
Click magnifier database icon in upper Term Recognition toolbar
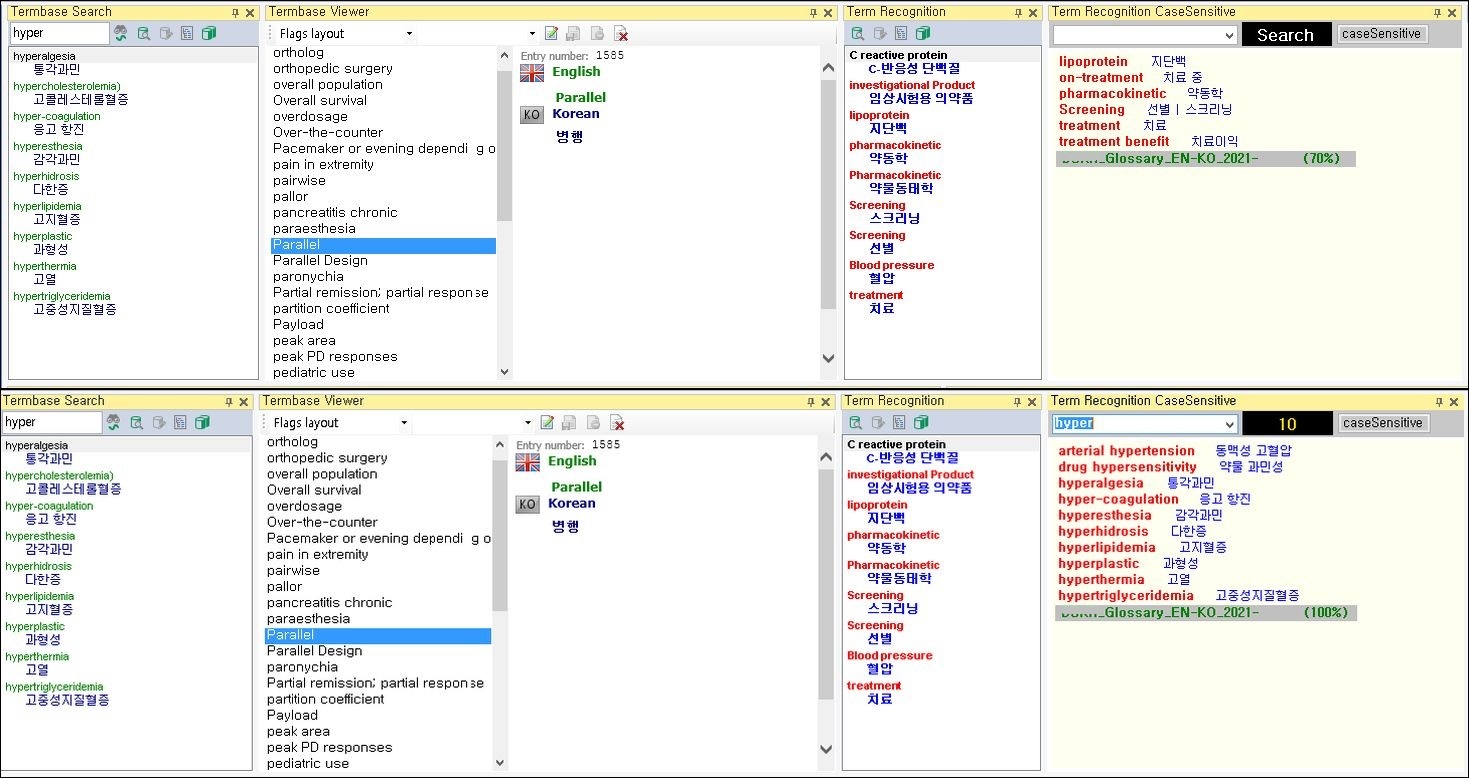pyautogui.click(x=857, y=33)
